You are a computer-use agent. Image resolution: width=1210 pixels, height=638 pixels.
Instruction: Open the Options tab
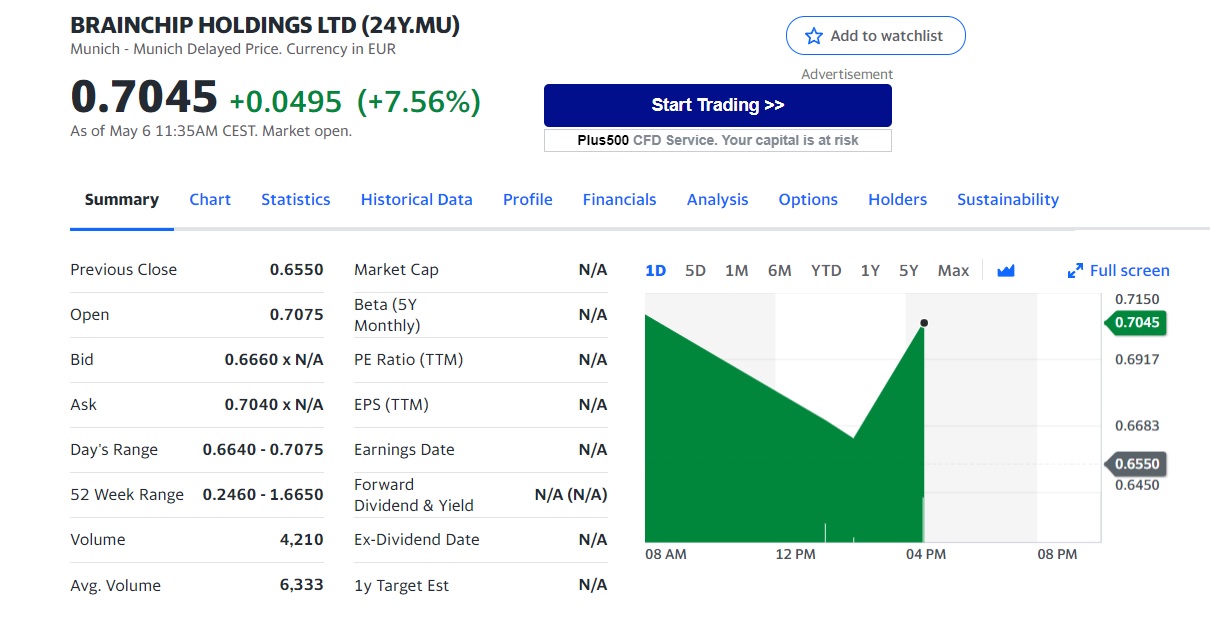click(x=808, y=200)
